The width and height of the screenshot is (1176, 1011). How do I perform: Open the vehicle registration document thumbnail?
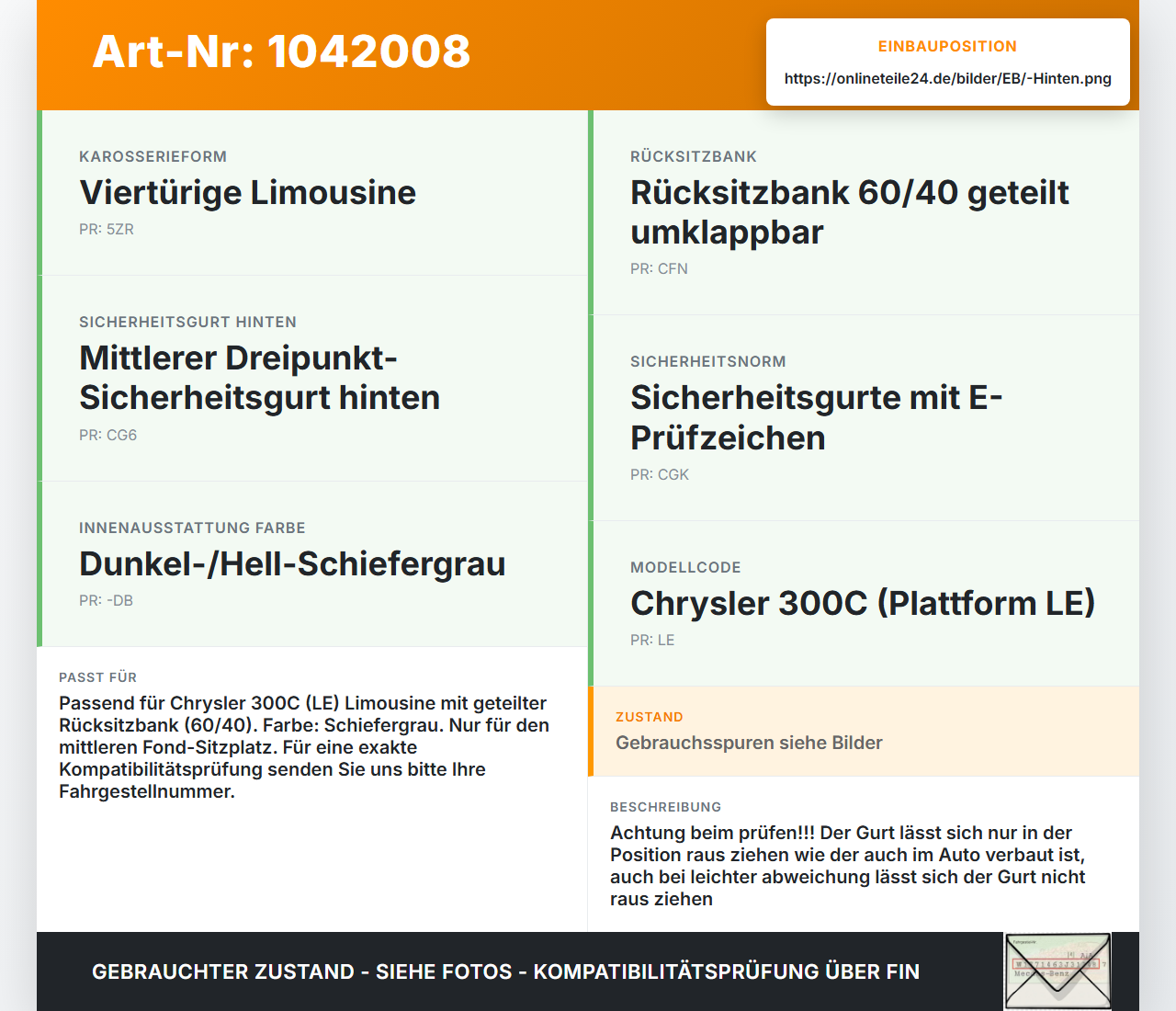point(1057,971)
